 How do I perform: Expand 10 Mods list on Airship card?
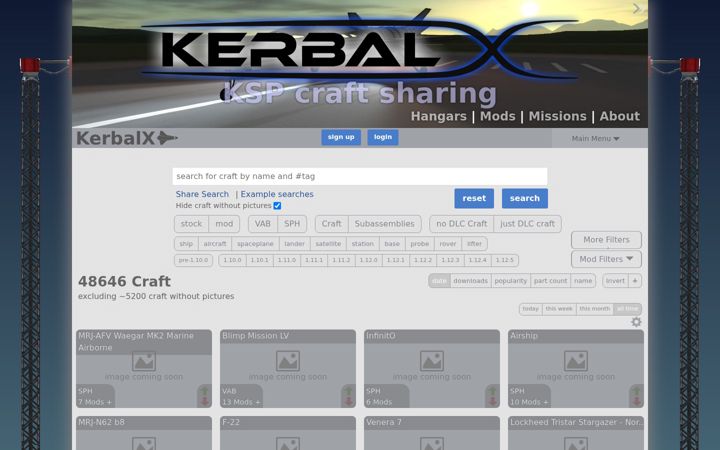coord(529,402)
